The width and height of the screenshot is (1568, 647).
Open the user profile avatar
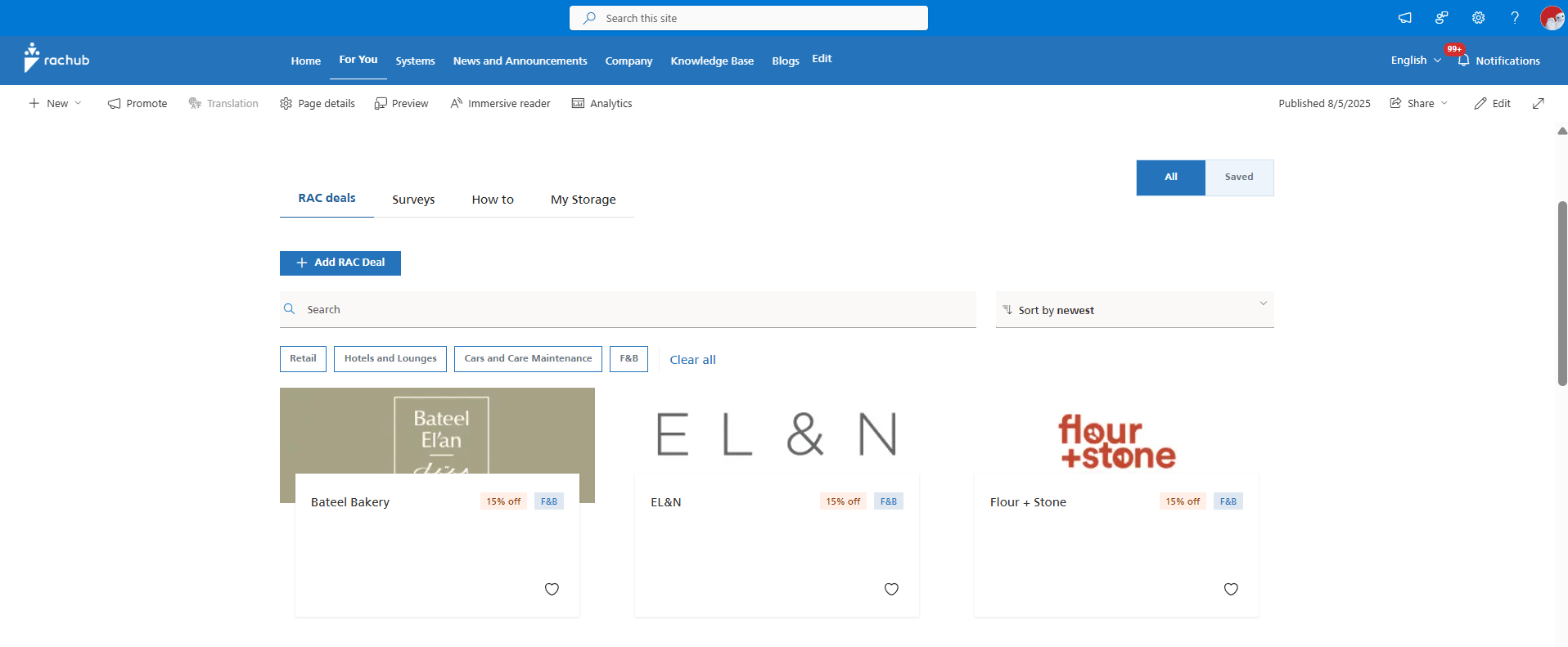(x=1552, y=17)
